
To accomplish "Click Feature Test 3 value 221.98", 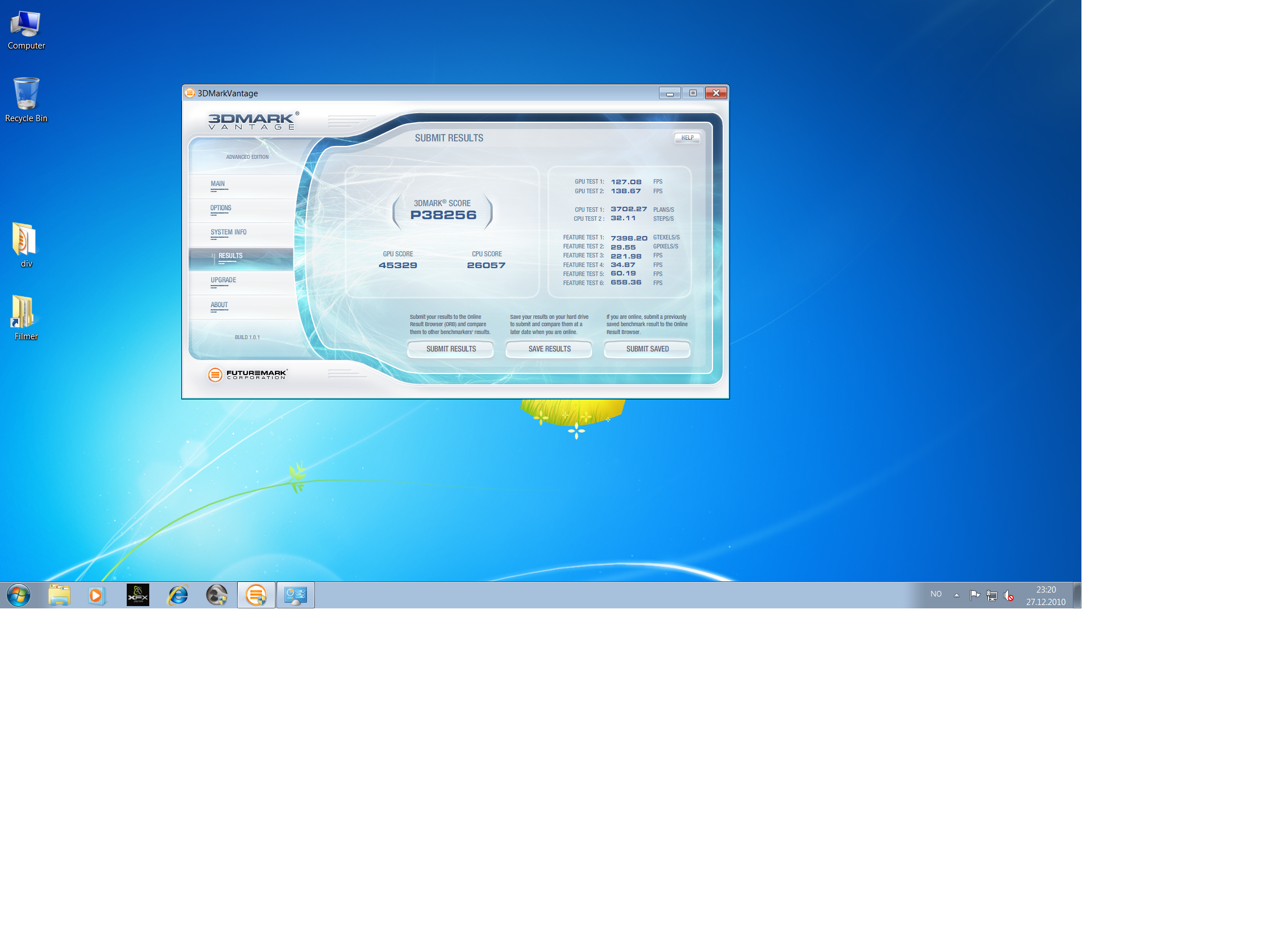I will tap(626, 256).
